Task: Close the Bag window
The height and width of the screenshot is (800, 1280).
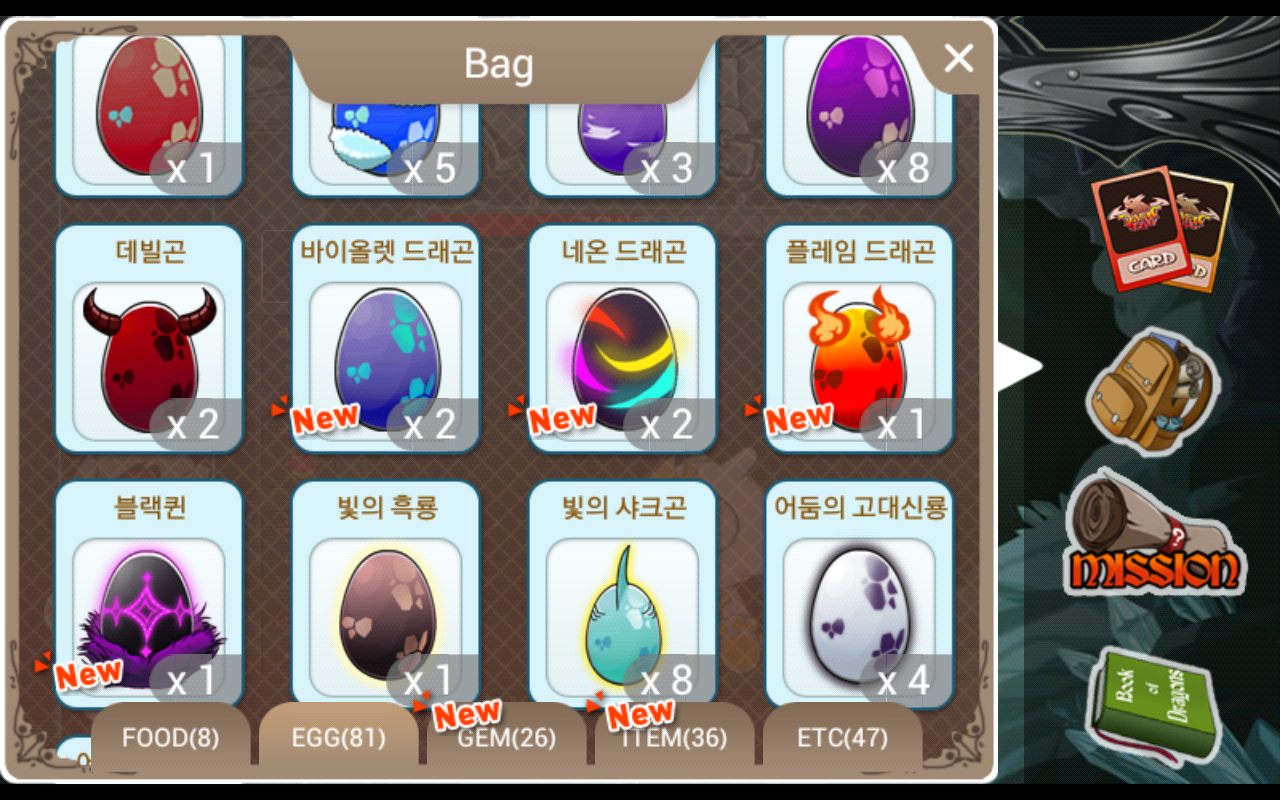Action: (958, 59)
